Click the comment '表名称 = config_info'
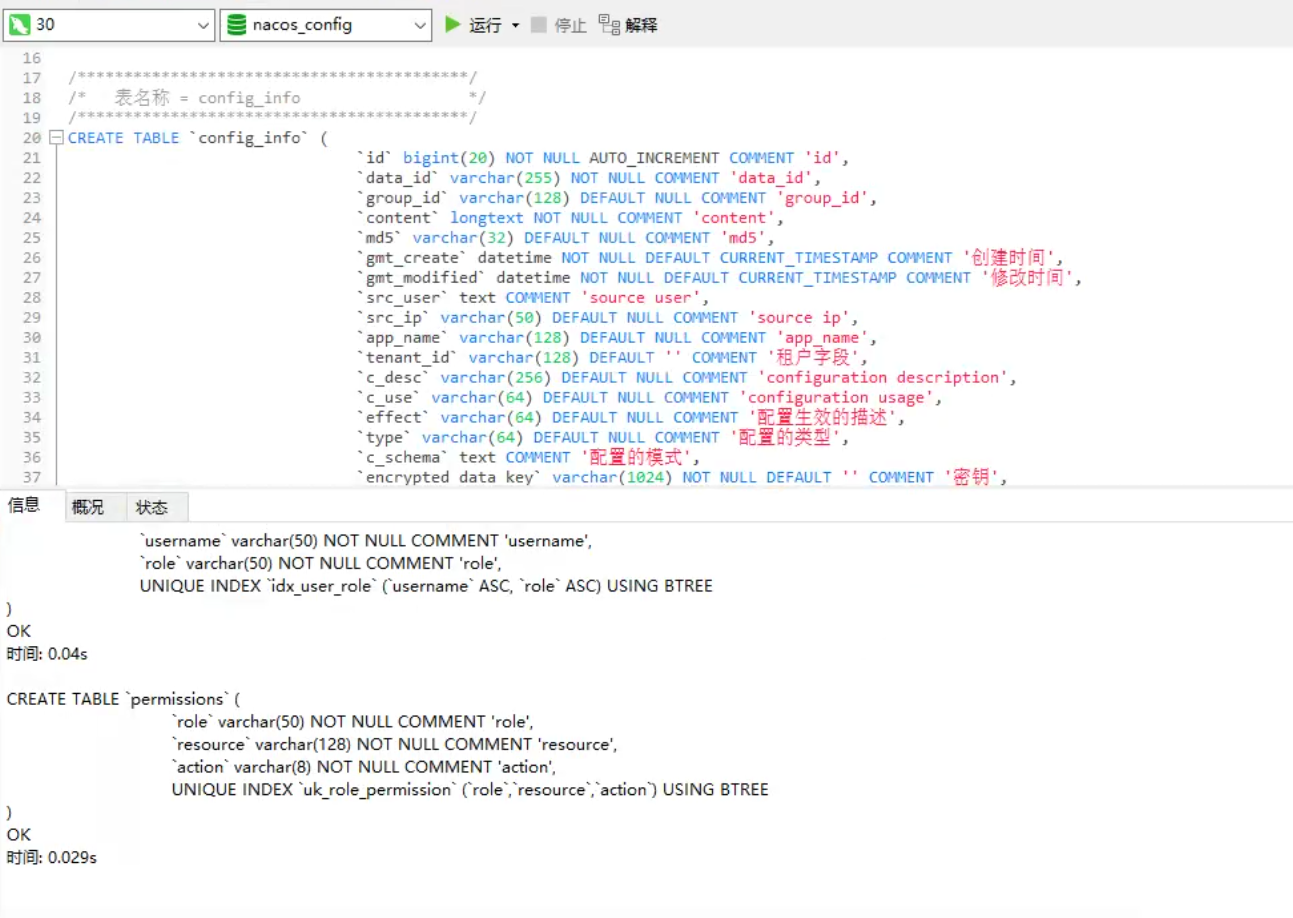Viewport: 1293px width, 918px height. 207,98
